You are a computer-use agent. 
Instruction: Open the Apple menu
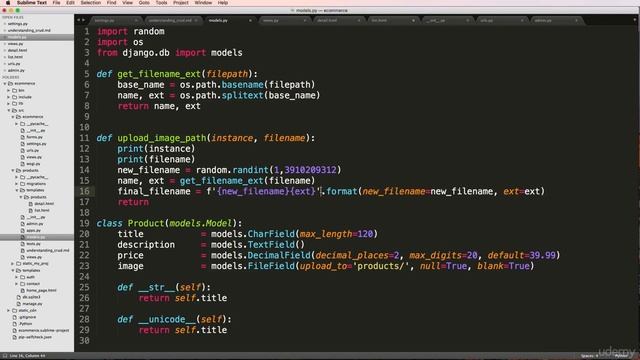point(7,2)
